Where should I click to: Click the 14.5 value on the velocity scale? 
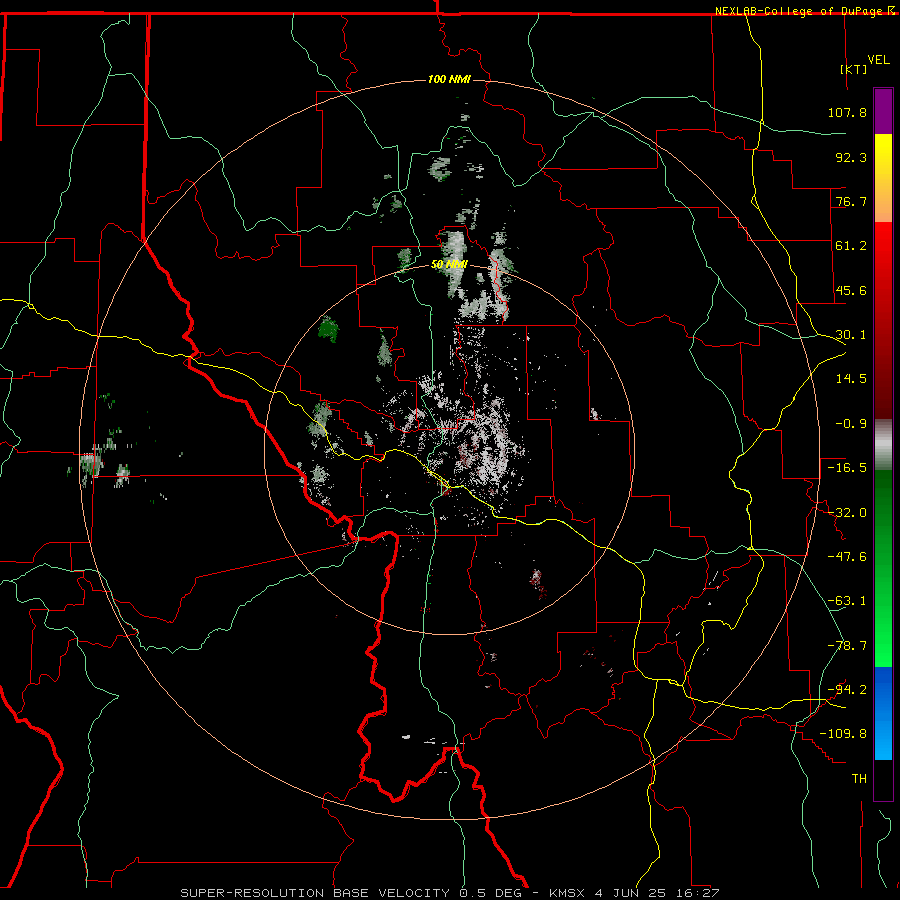pos(851,379)
